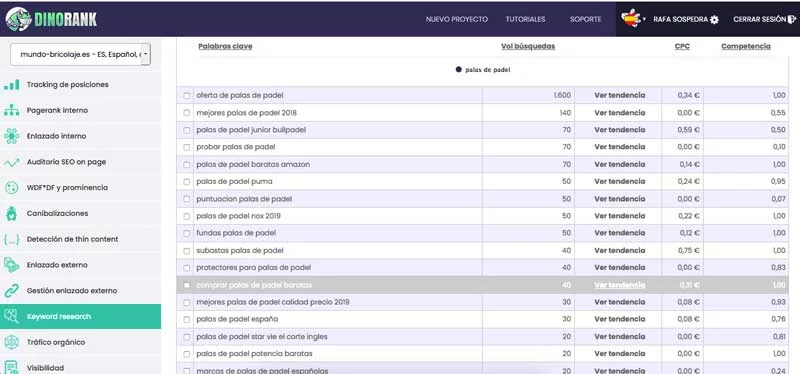Click the WDF*DF y prominencia icon
800x374 pixels.
click(11, 188)
